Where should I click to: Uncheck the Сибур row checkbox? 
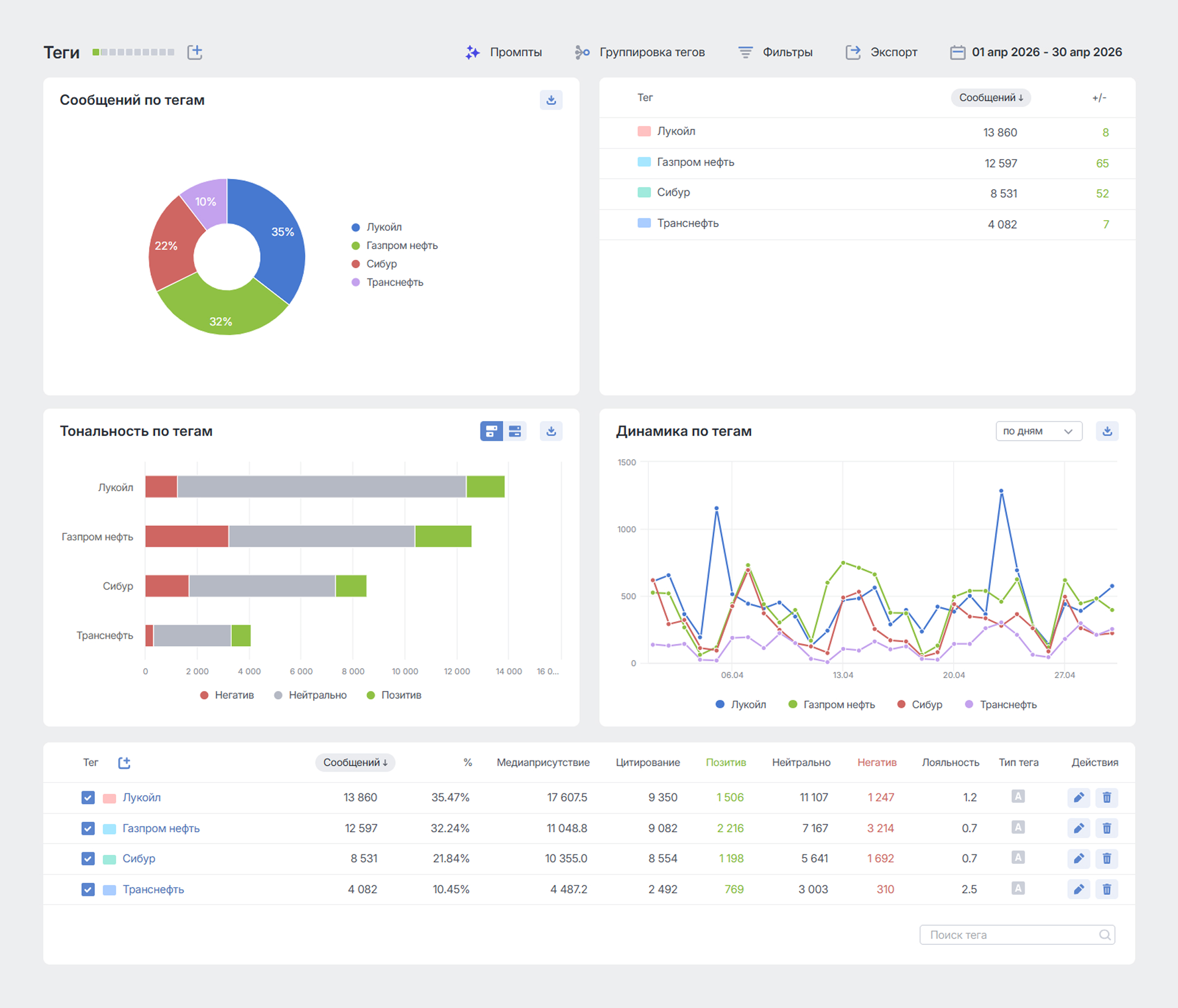[88, 859]
